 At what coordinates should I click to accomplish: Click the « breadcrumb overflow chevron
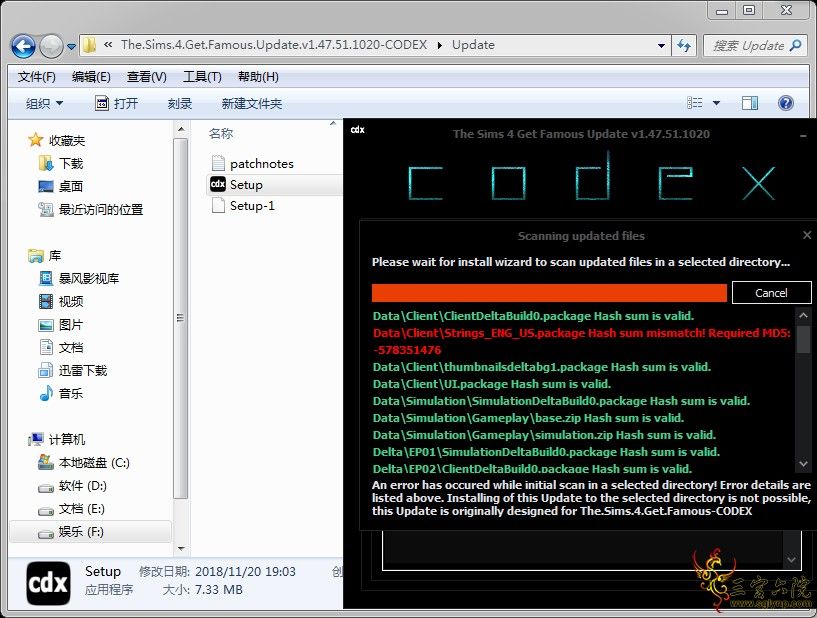tap(108, 45)
